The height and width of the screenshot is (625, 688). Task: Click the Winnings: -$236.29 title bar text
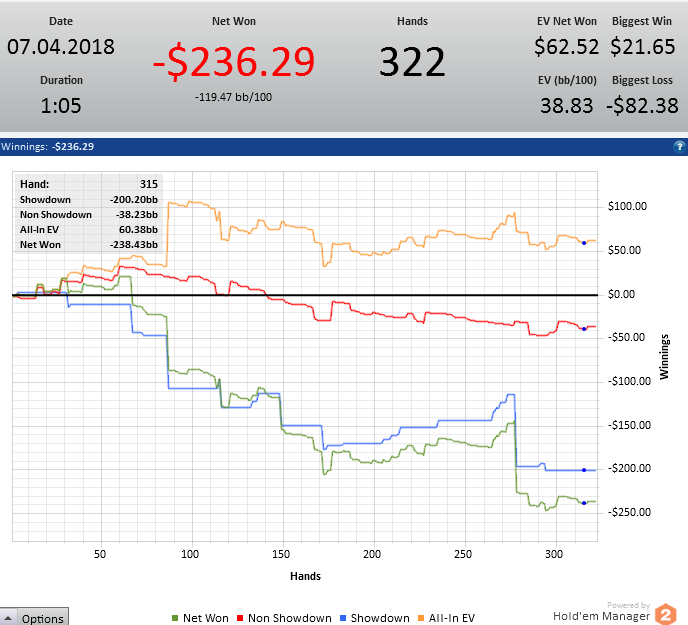(x=47, y=147)
